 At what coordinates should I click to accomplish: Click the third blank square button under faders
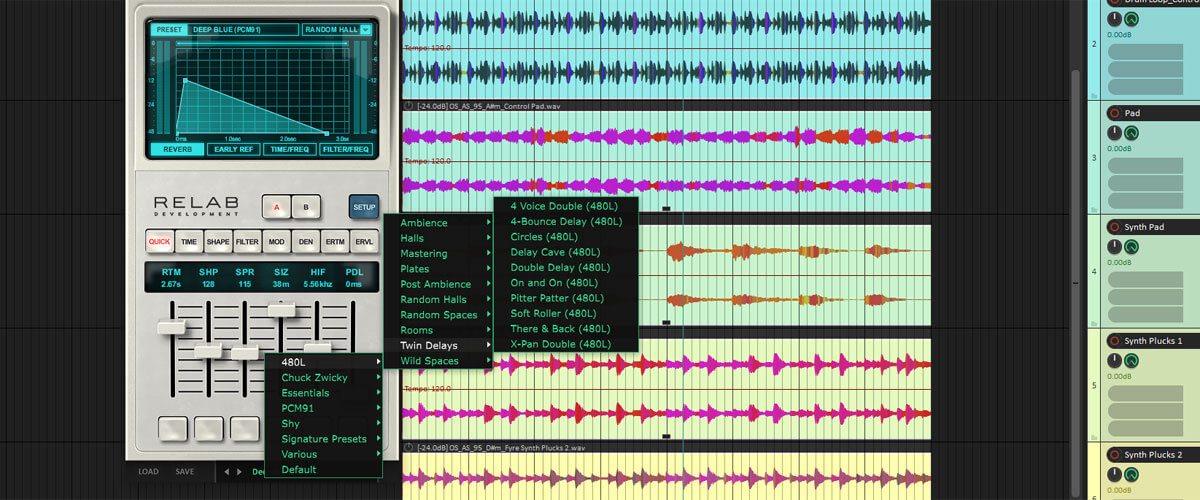click(245, 429)
